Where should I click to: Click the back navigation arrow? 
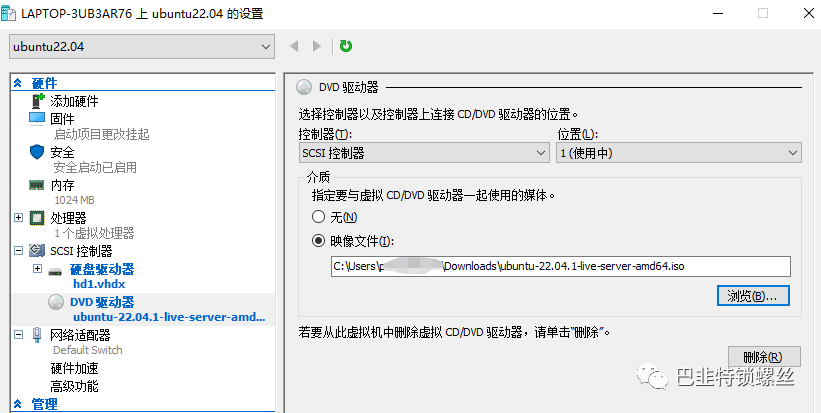(294, 46)
